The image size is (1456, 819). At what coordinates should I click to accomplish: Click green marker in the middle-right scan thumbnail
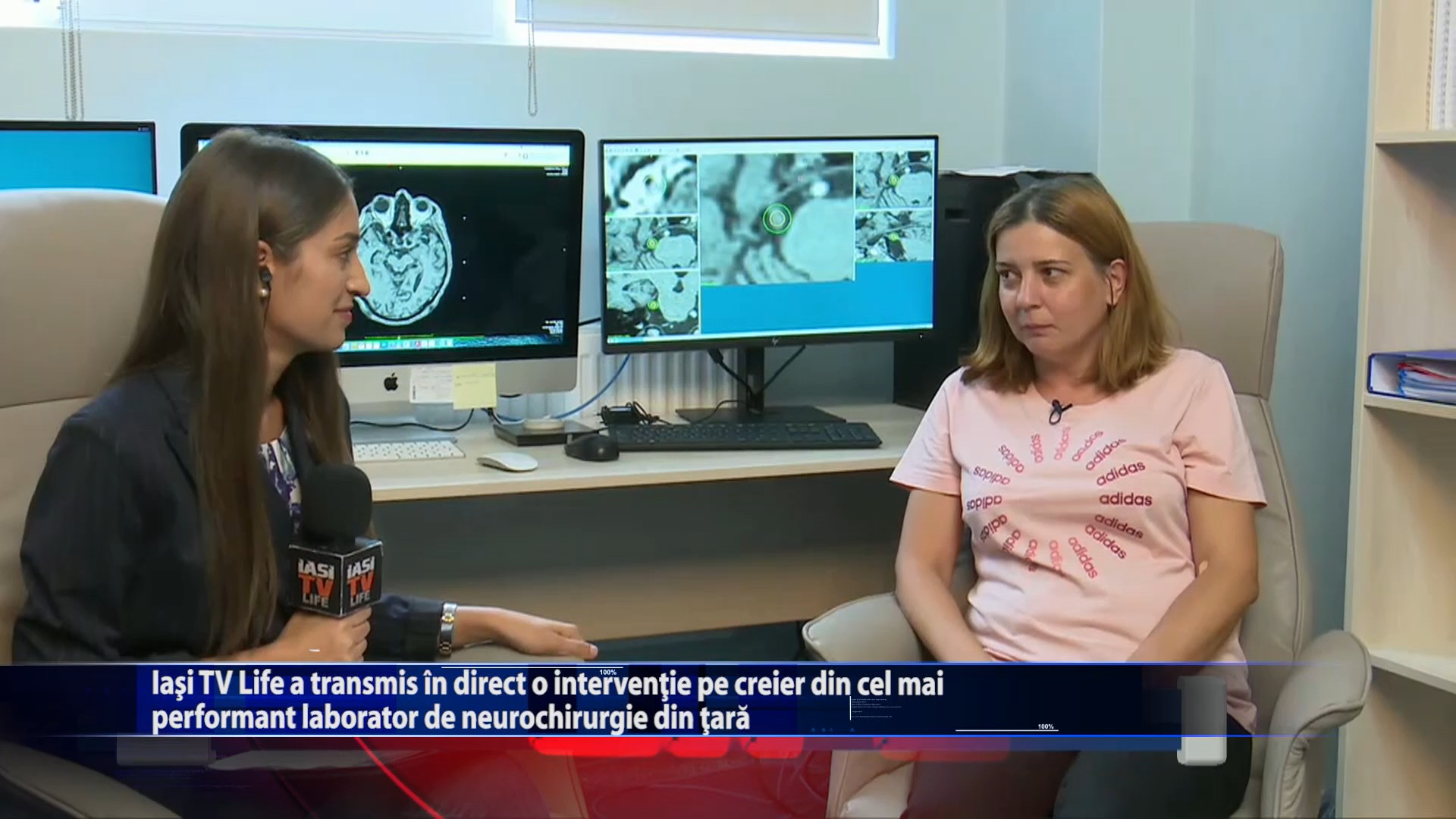[x=893, y=237]
